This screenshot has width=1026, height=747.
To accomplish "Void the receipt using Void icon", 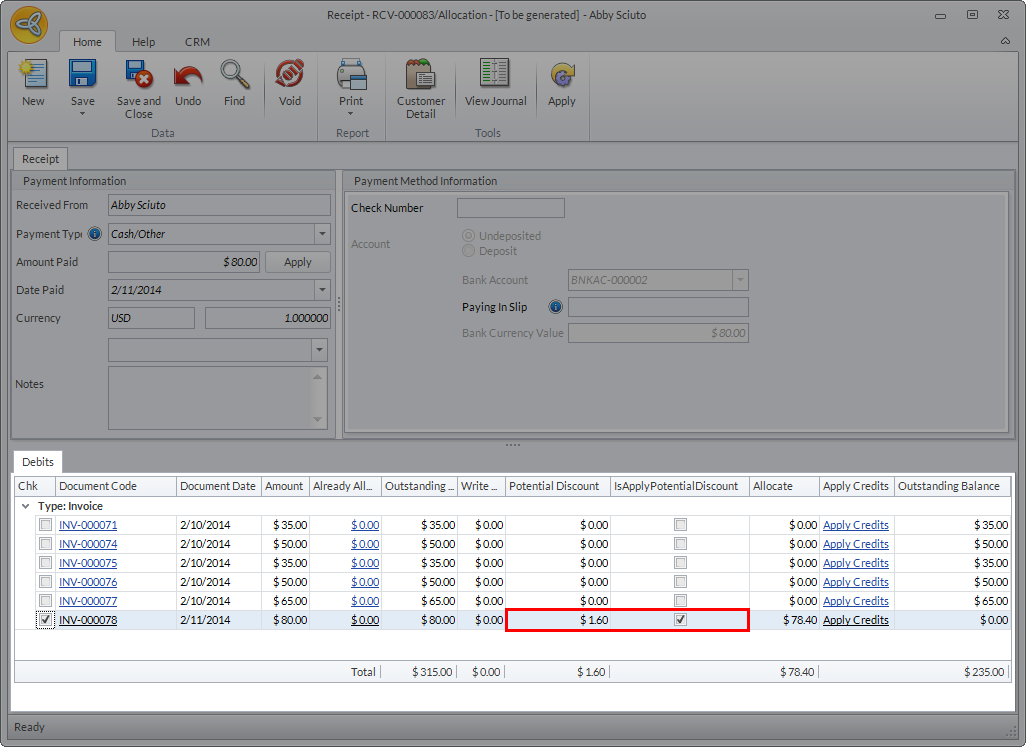I will [x=289, y=80].
